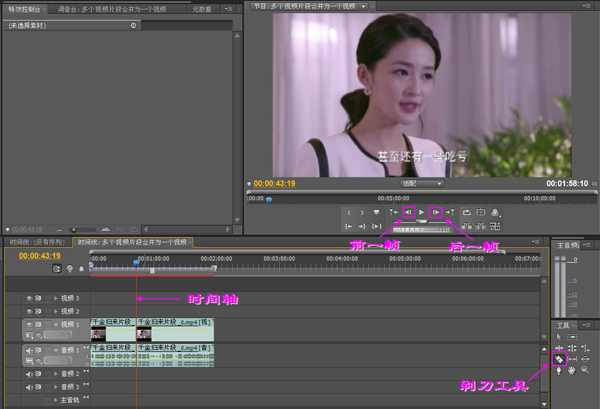This screenshot has width=600, height=409.
Task: Select the Slide tool
Action: point(585,359)
